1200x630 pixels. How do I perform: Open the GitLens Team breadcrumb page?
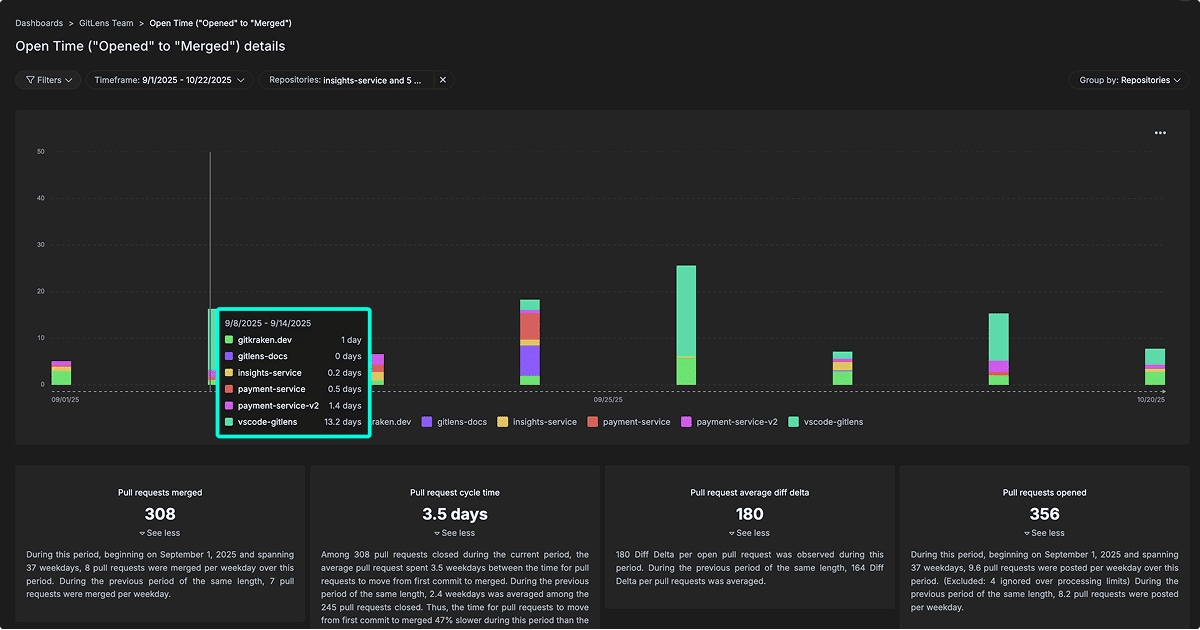tap(106, 22)
